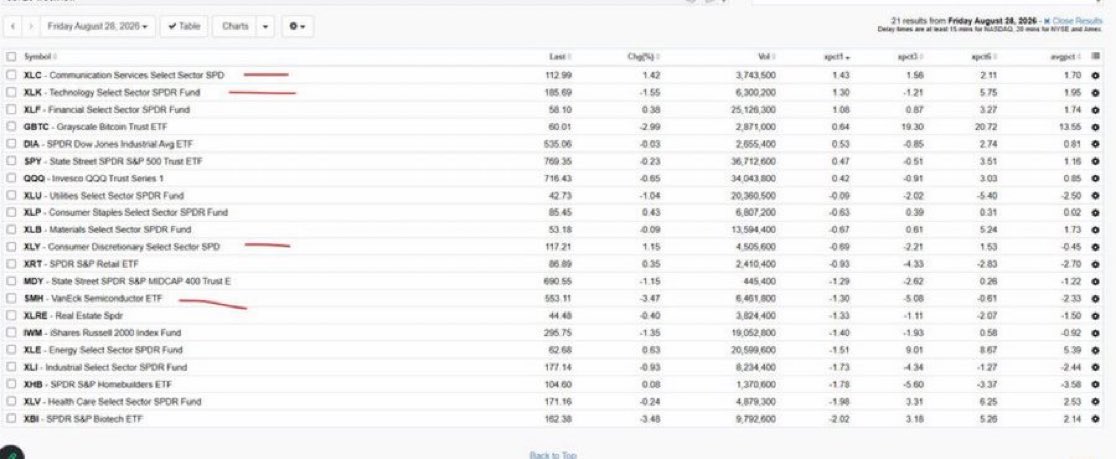Open the settings gear dropdown in toolbar
Viewport: 1116px width, 459px height.
(298, 26)
